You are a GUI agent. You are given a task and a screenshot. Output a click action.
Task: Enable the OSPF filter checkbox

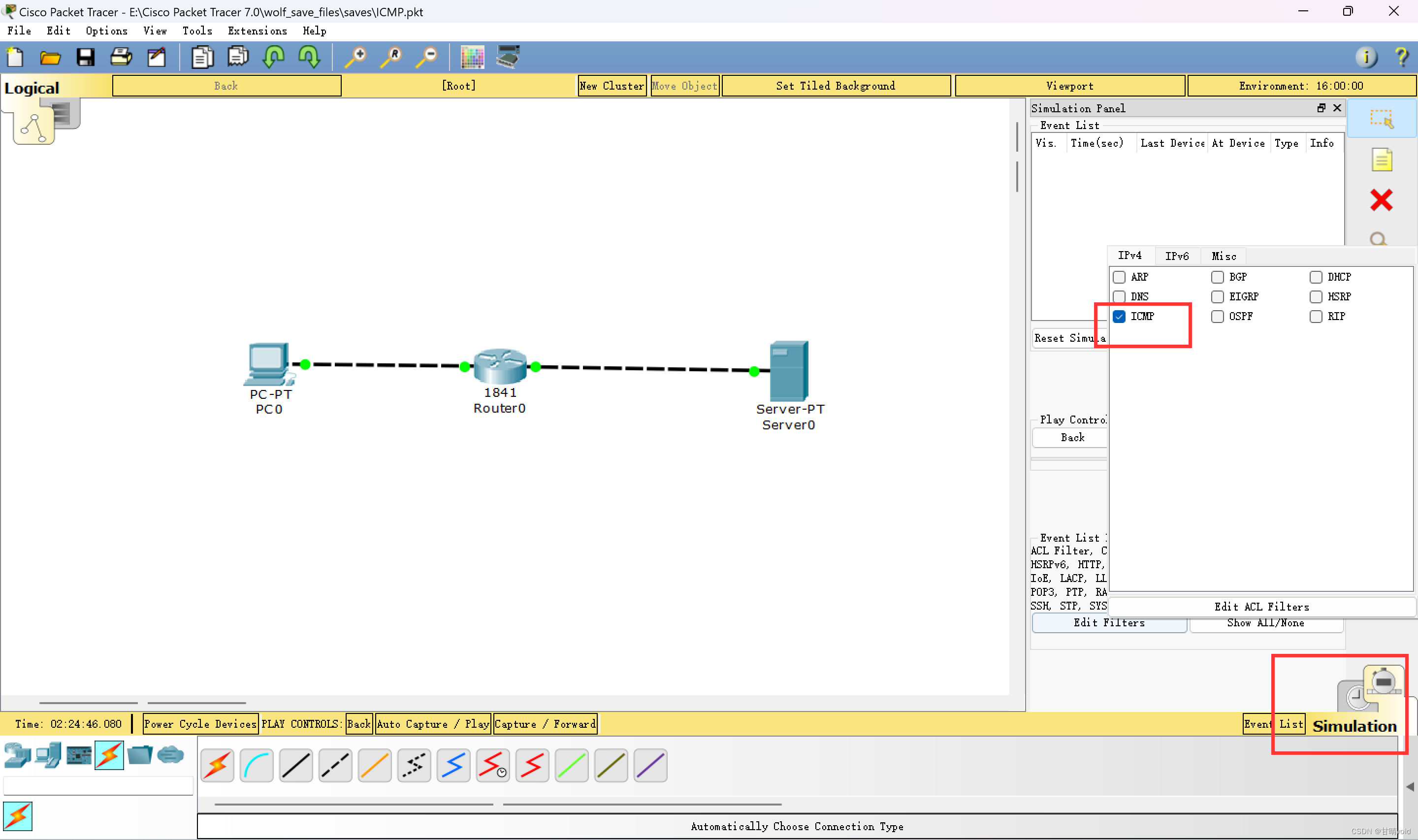[1218, 317]
